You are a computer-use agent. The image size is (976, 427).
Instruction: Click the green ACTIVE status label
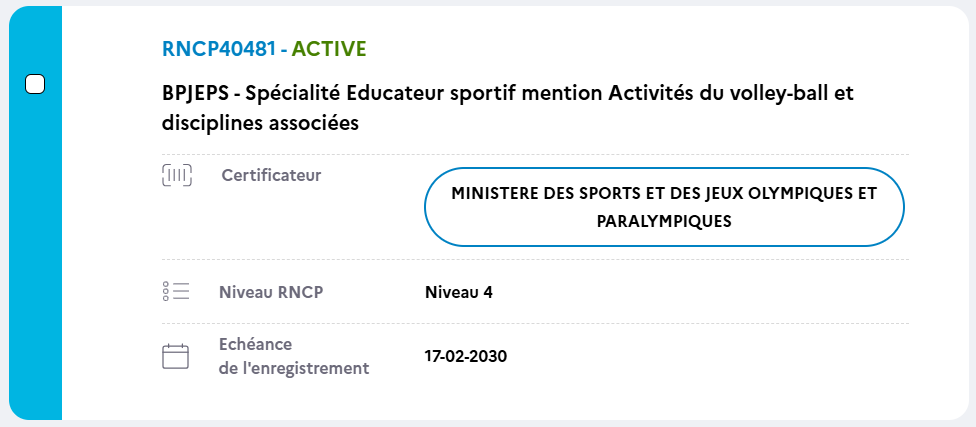point(329,48)
